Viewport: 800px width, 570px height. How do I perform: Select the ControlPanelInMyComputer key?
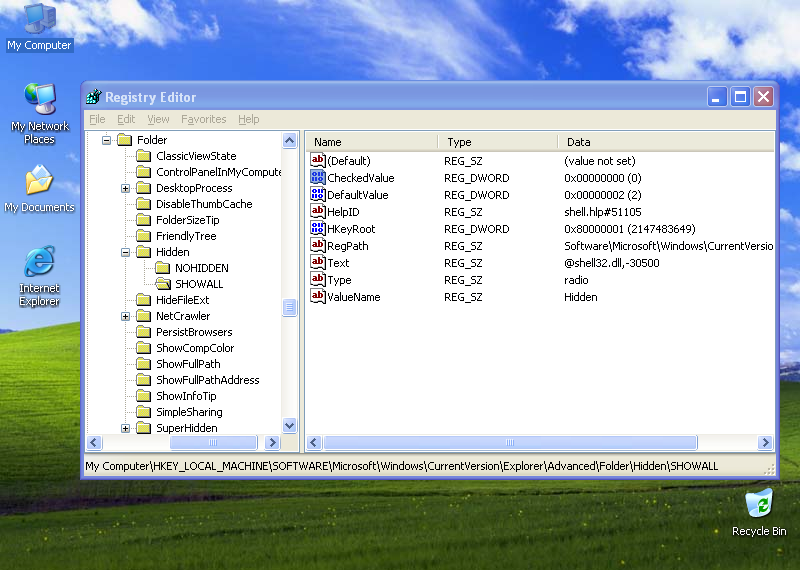click(x=218, y=172)
